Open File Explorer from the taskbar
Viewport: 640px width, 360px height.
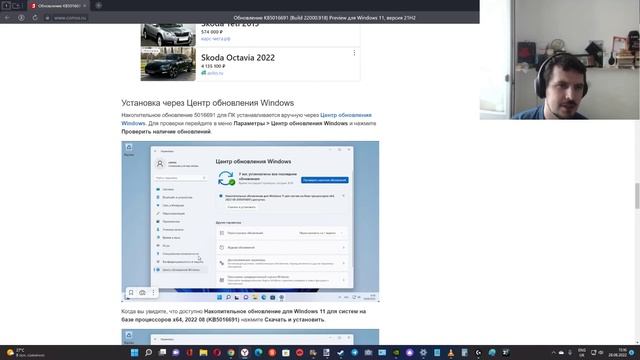point(203,353)
